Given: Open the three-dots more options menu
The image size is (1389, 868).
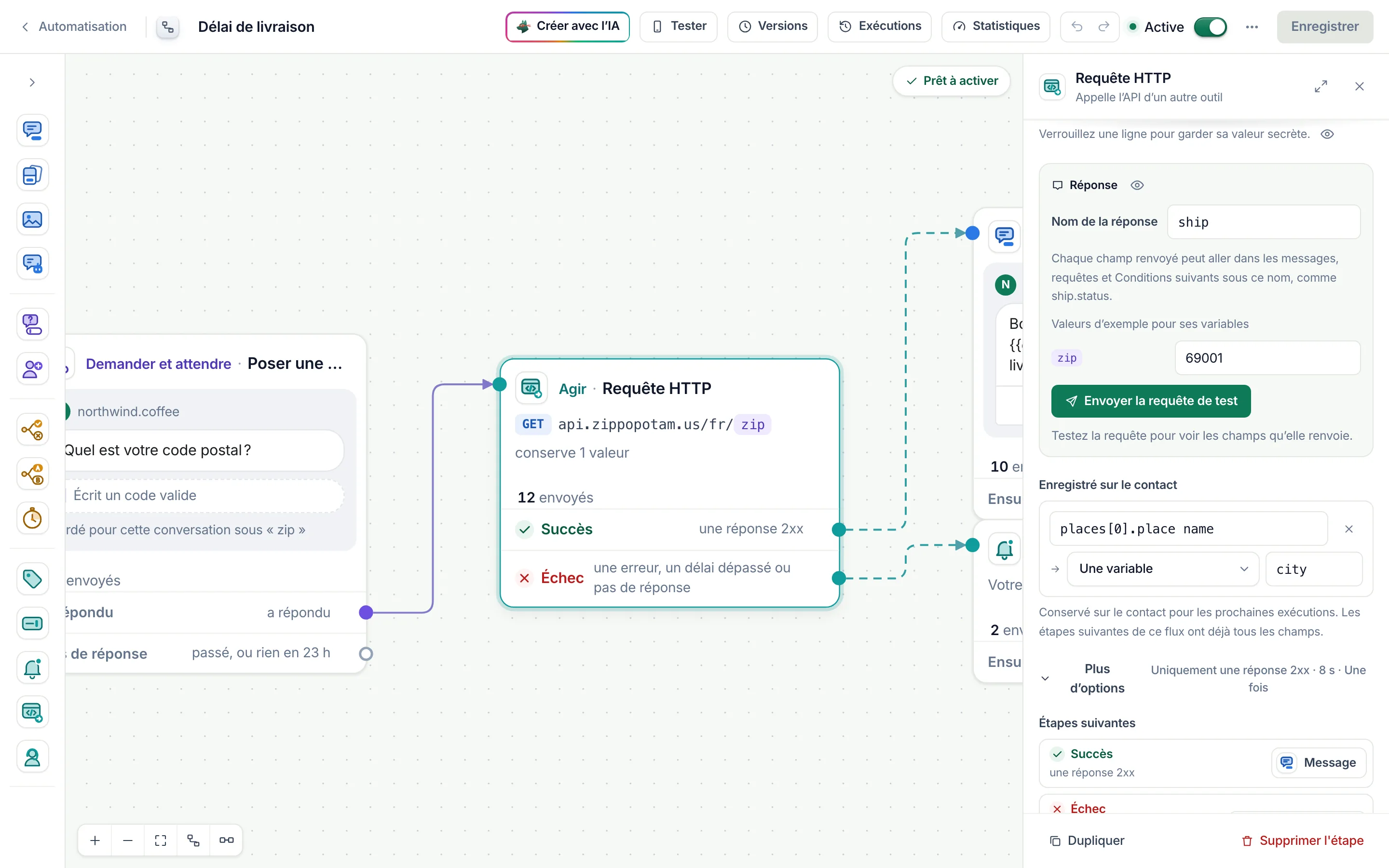Looking at the screenshot, I should point(1252,27).
